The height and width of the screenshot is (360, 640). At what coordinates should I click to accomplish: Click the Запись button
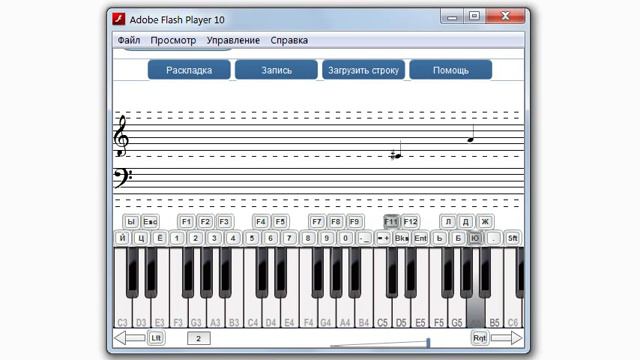tap(276, 70)
